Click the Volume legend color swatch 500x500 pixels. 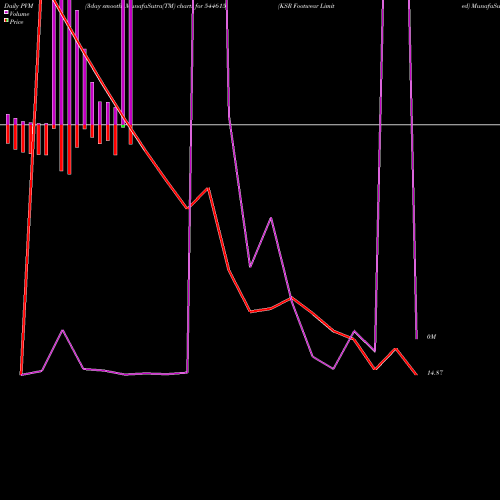pyautogui.click(x=6, y=12)
